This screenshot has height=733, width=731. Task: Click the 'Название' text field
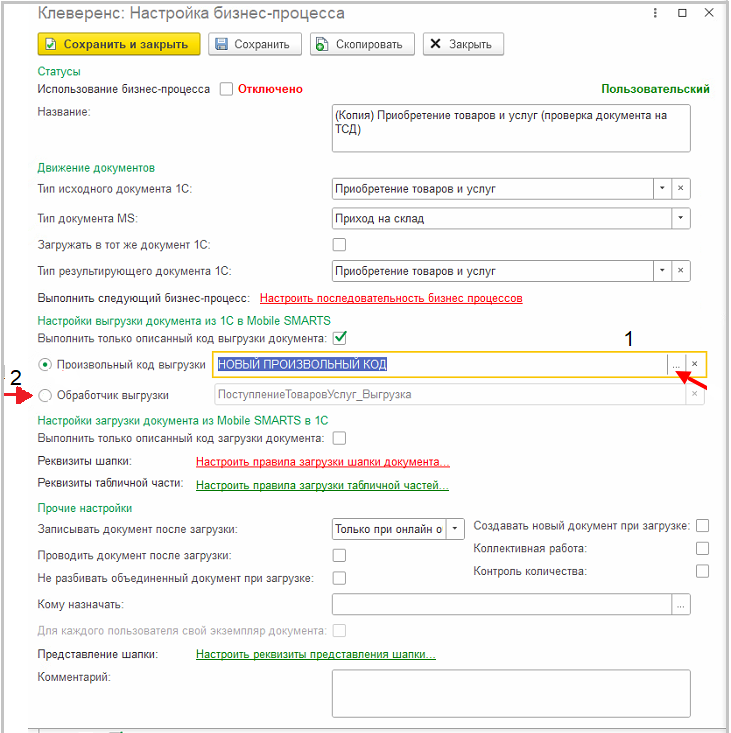pyautogui.click(x=511, y=128)
